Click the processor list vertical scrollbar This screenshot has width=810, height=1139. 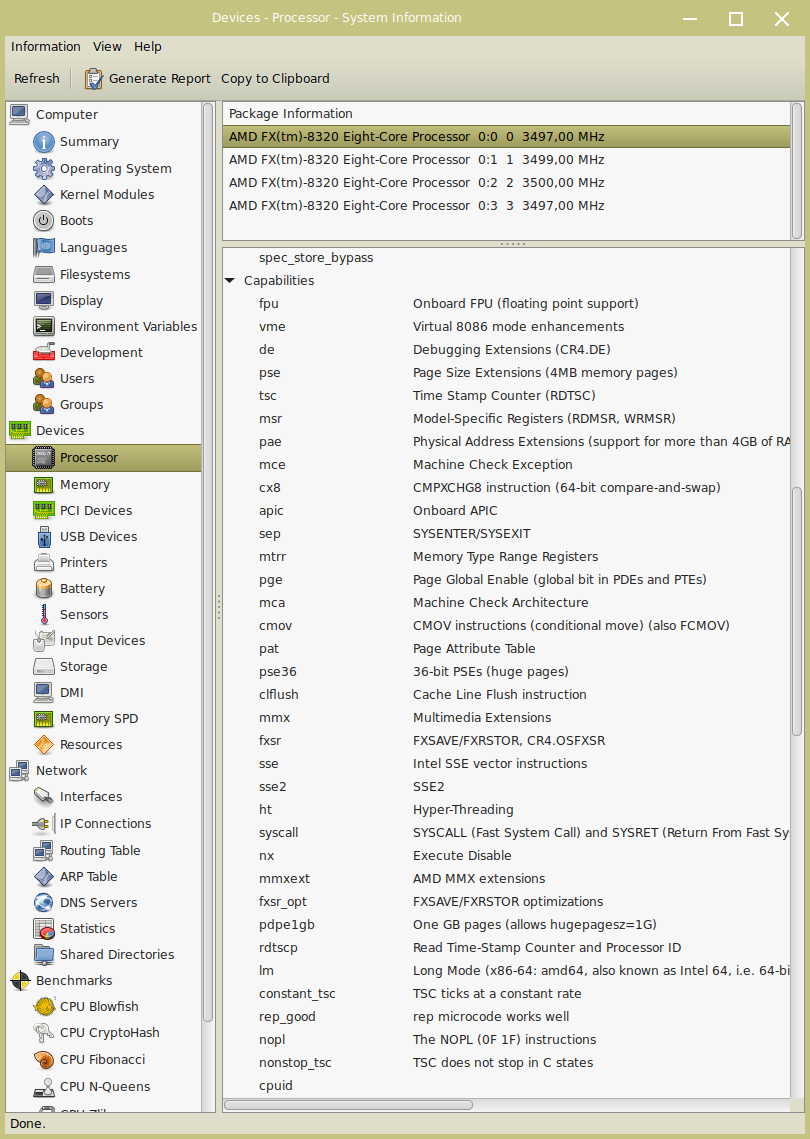click(x=797, y=171)
